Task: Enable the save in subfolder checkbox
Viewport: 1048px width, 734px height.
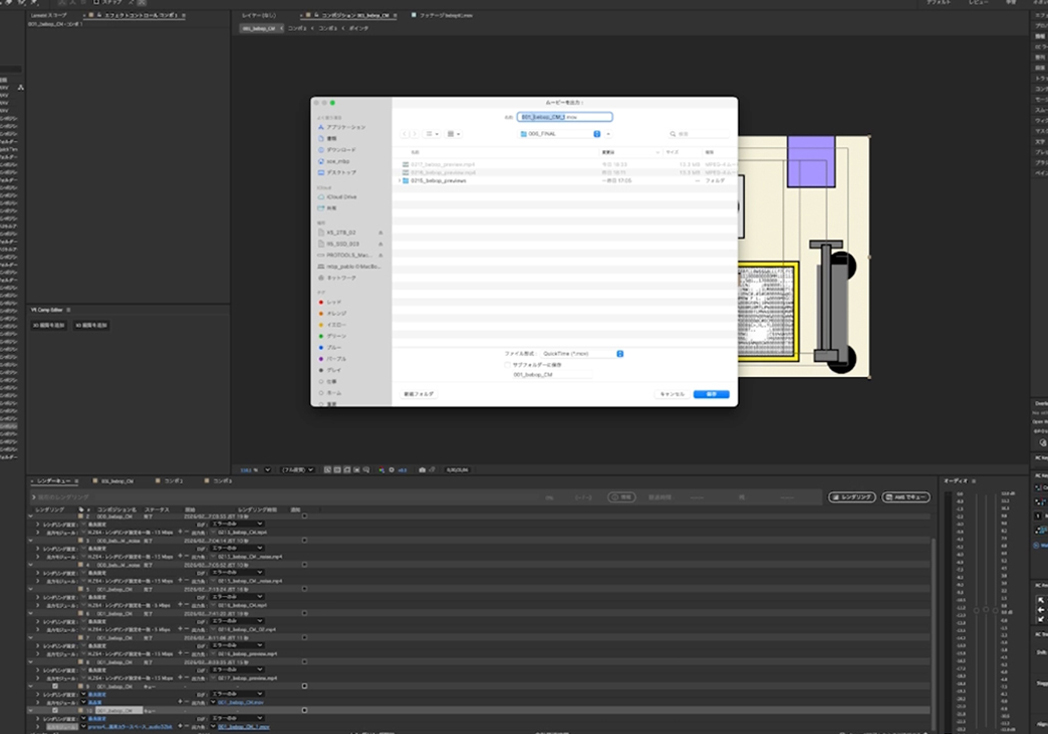Action: tap(508, 364)
